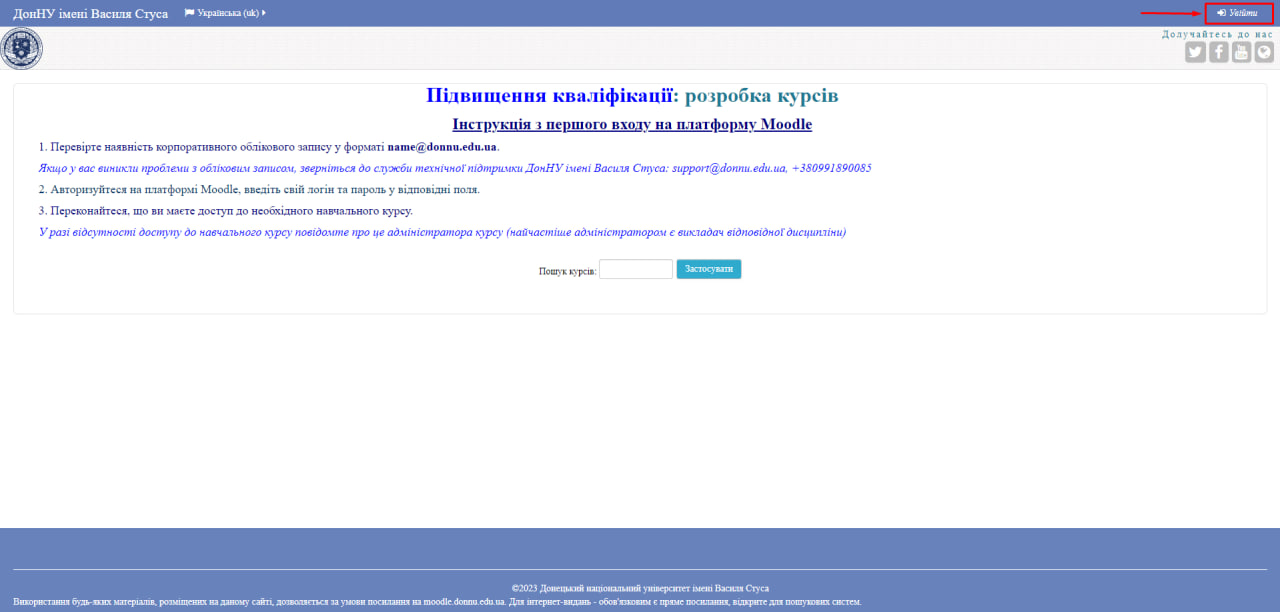Click the Інструкція з першого входу heading

click(632, 125)
